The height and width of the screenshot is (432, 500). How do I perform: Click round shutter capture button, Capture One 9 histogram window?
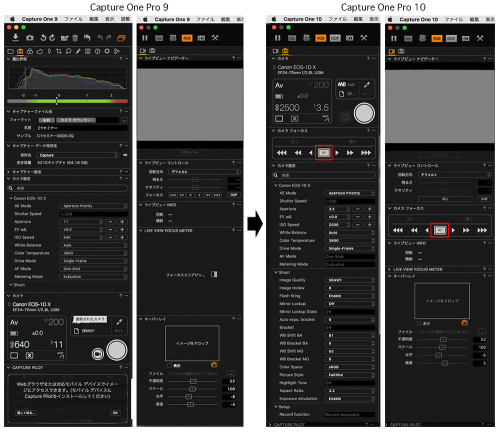[116, 350]
